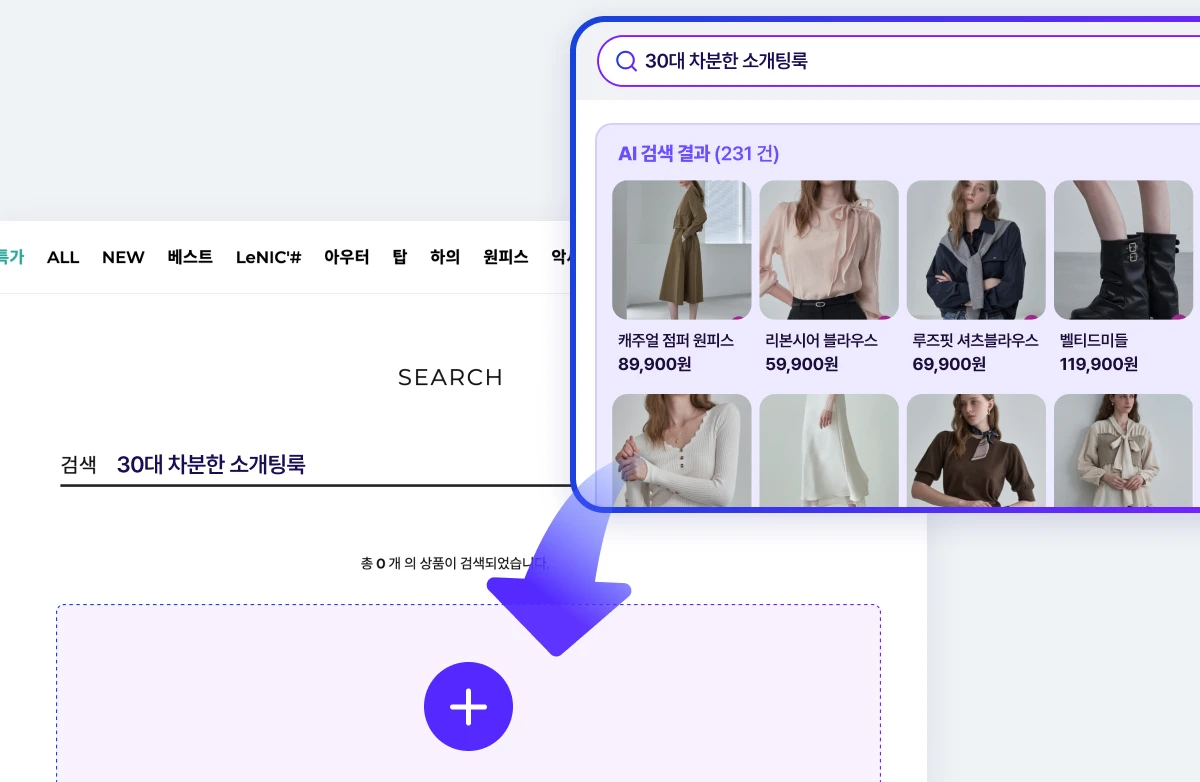Click the AI search input field
The width and height of the screenshot is (1200, 782).
pos(900,61)
